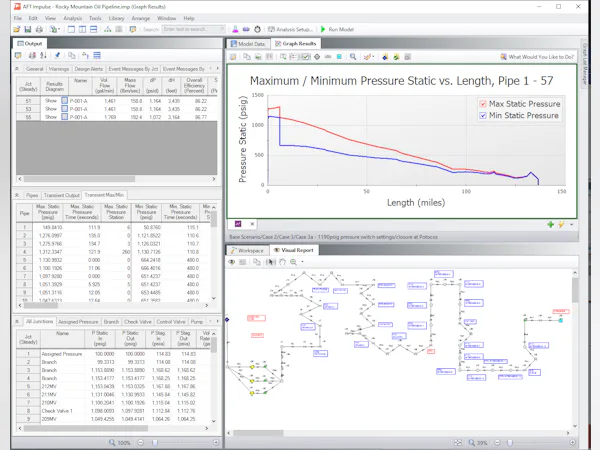Open the Tools menu
The width and height of the screenshot is (600, 450).
[x=95, y=18]
